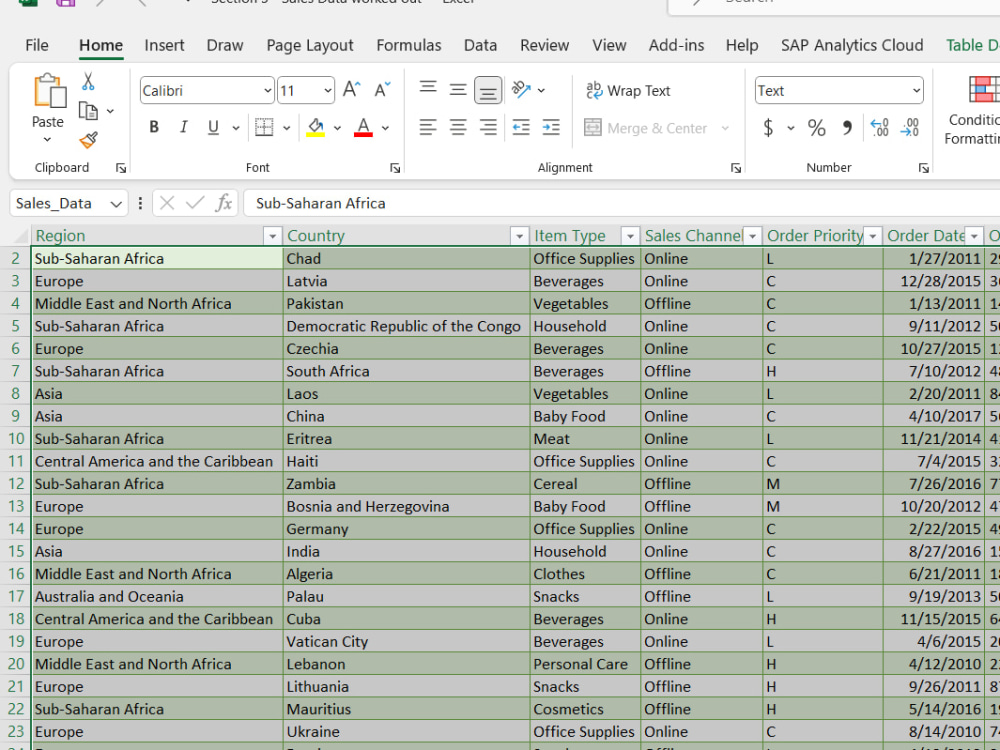Apply Percent Style number format
1000x750 pixels.
tap(816, 128)
